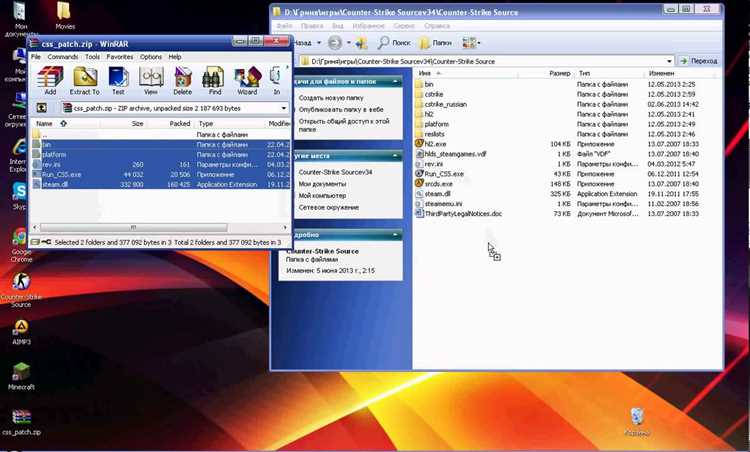This screenshot has height=452, width=750.
Task: Click the Add icon in WinRAR toolbar
Action: pos(50,80)
